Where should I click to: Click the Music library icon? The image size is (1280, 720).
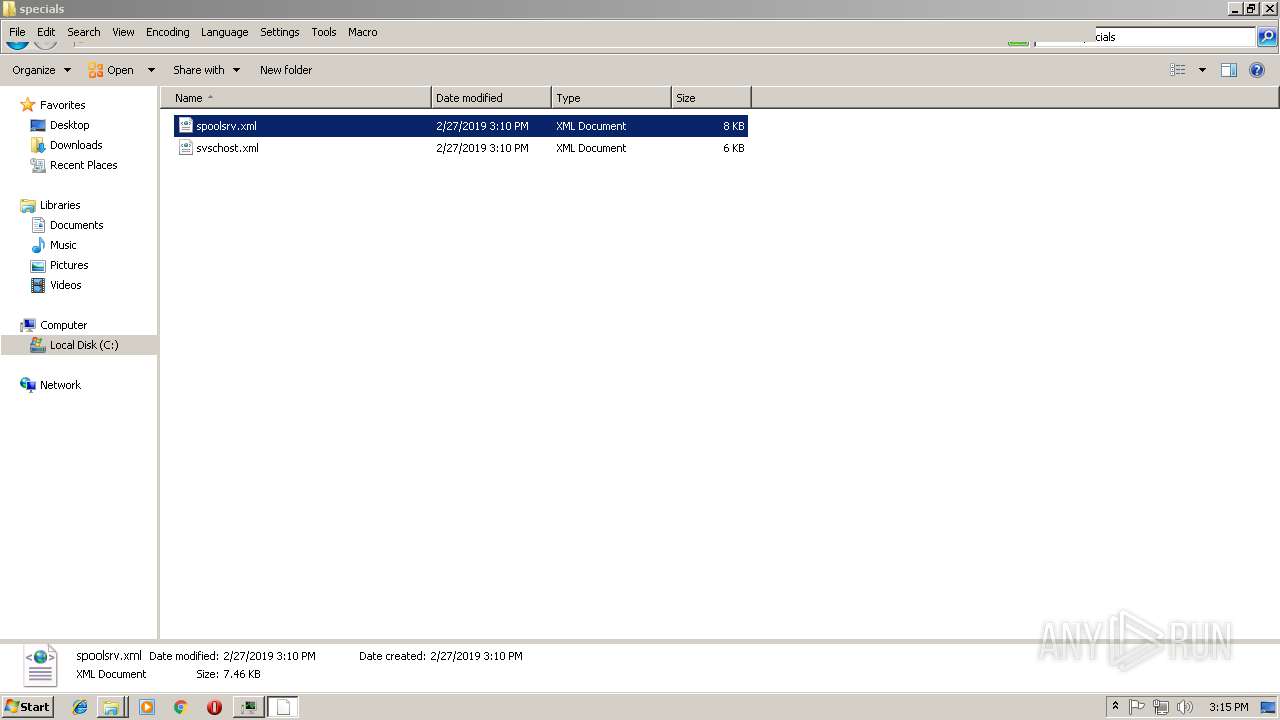coord(38,245)
